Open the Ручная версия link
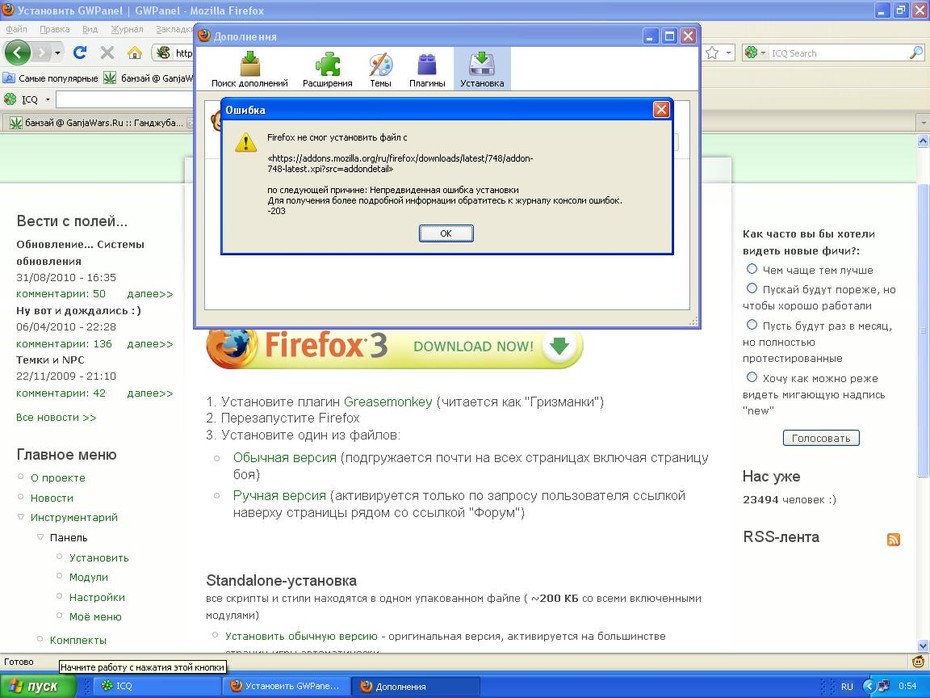The width and height of the screenshot is (930, 698). tap(279, 496)
